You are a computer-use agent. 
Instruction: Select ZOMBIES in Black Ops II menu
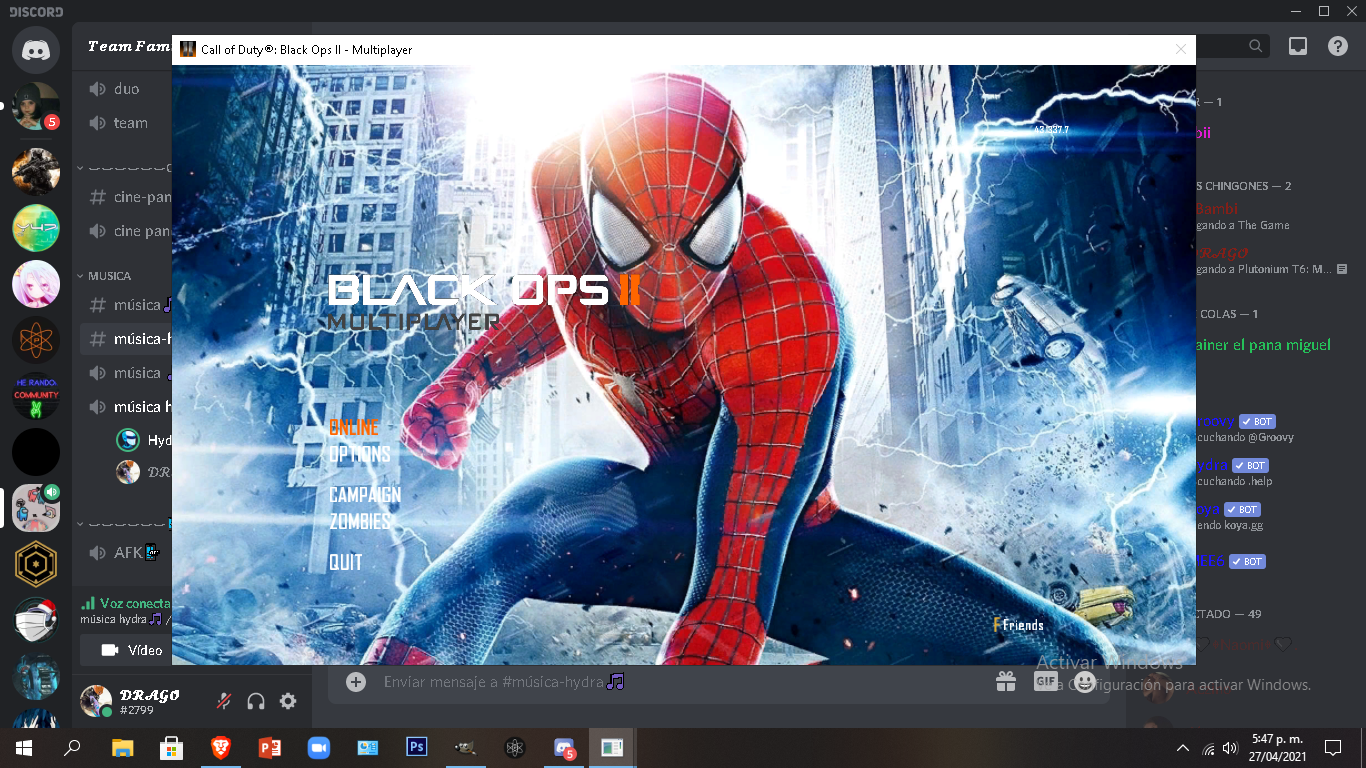[360, 522]
